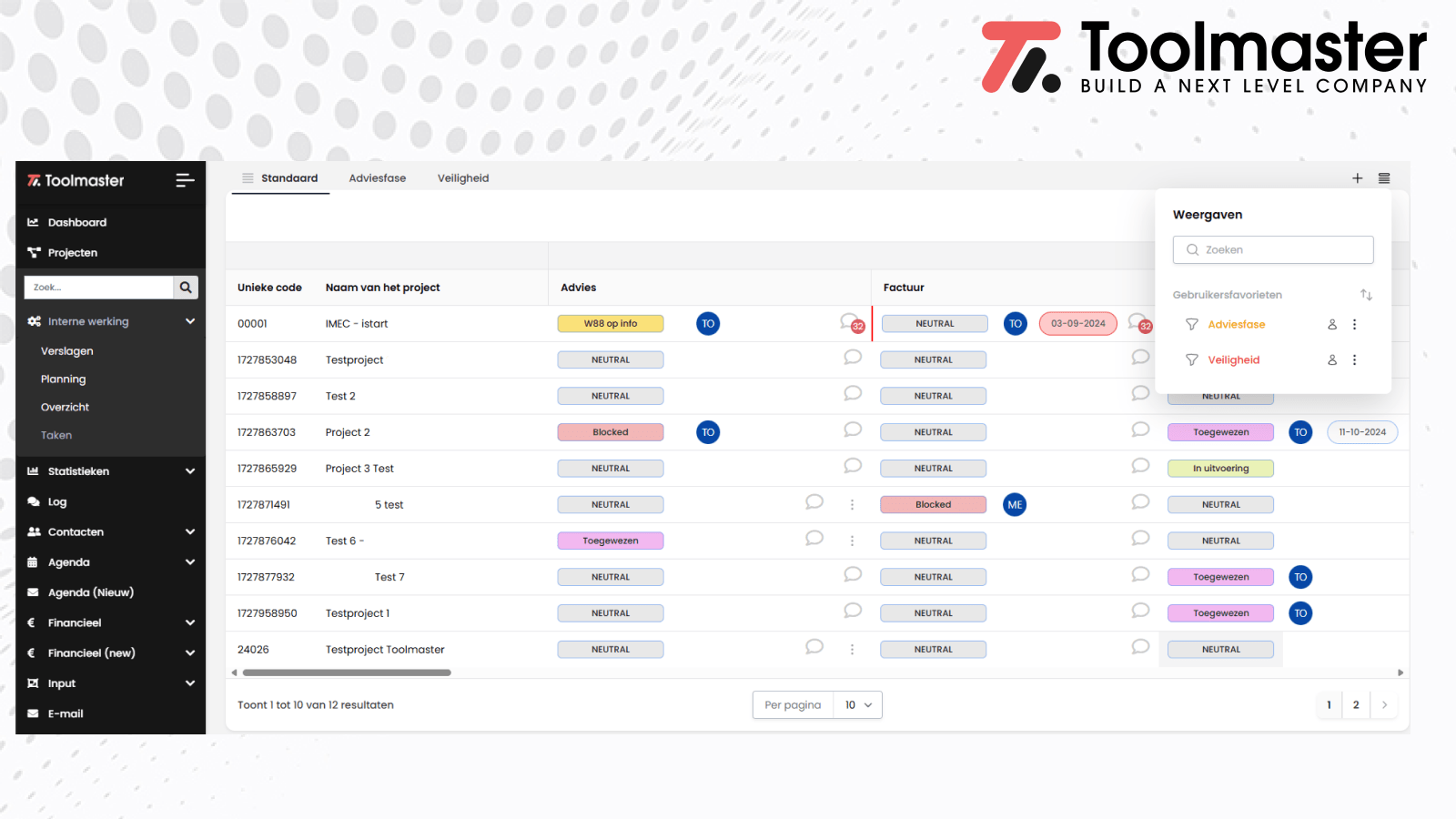1456x819 pixels.
Task: Click TO avatar in Advies for Project 2
Action: pos(708,432)
